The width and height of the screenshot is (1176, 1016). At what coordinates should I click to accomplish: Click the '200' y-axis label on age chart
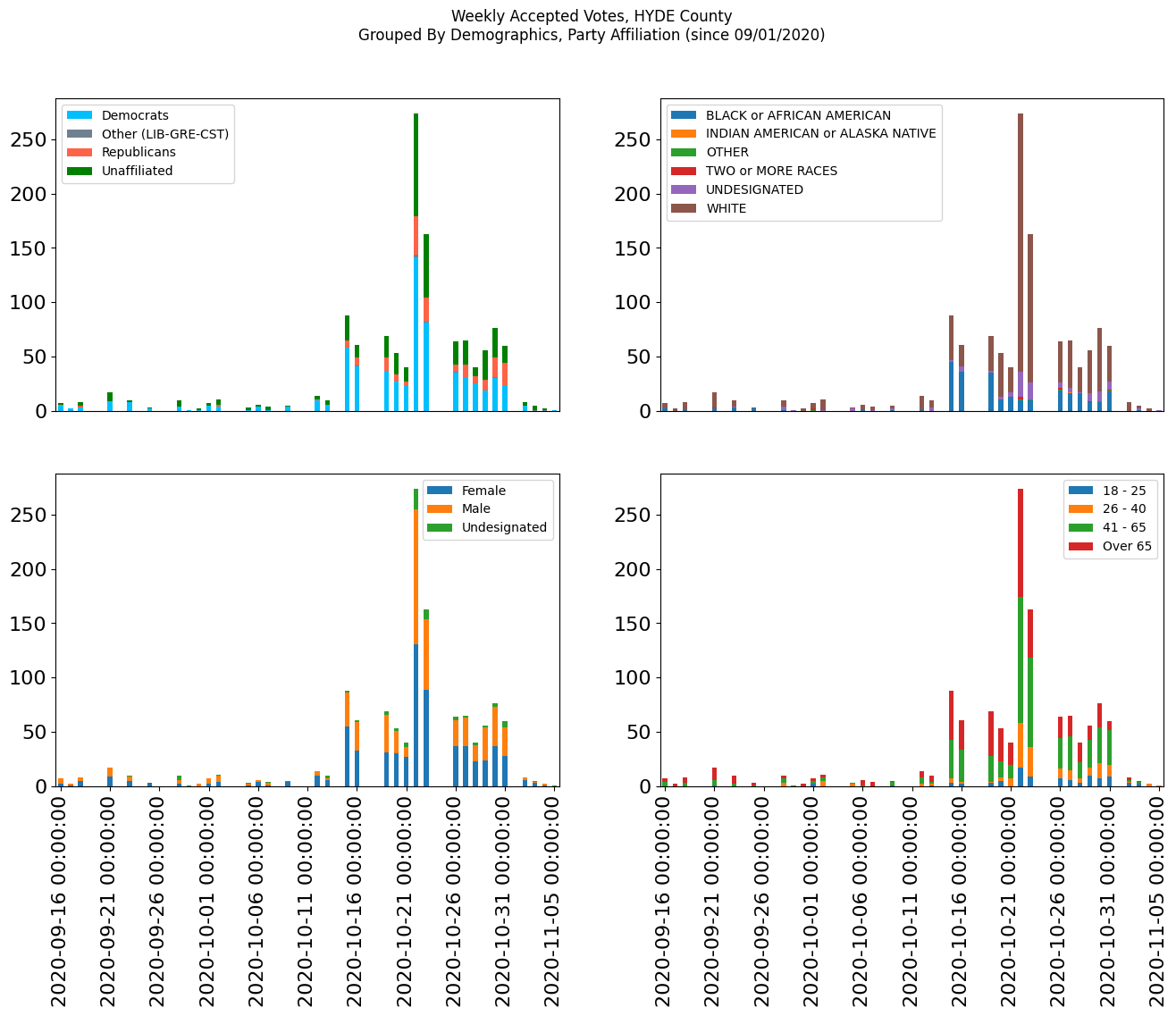coord(633,569)
